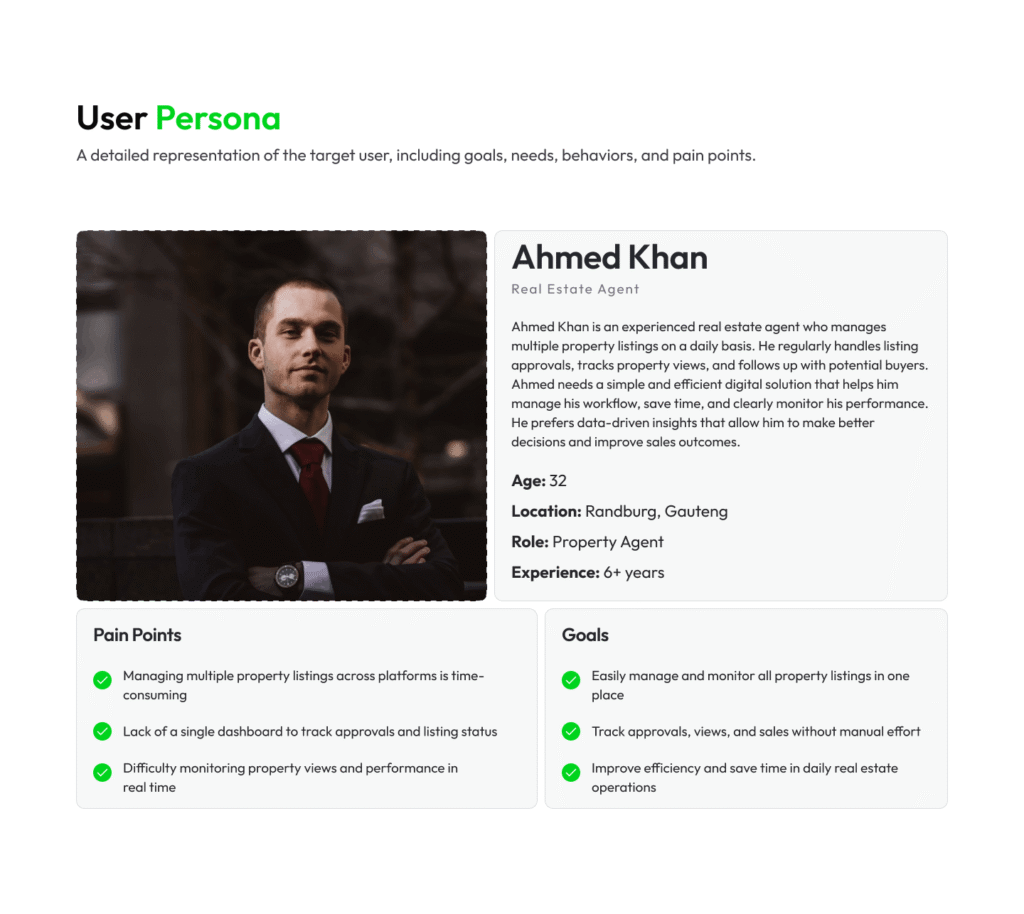Viewport: 1024px width, 914px height.
Task: Click the "Ahmed Khan" name heading
Action: click(609, 258)
